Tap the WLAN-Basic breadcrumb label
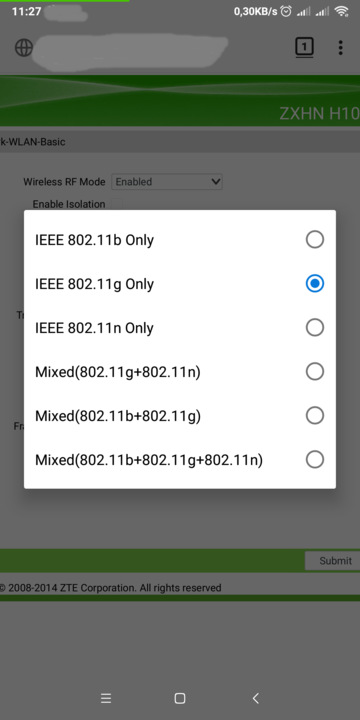This screenshot has height=720, width=360. coord(33,141)
